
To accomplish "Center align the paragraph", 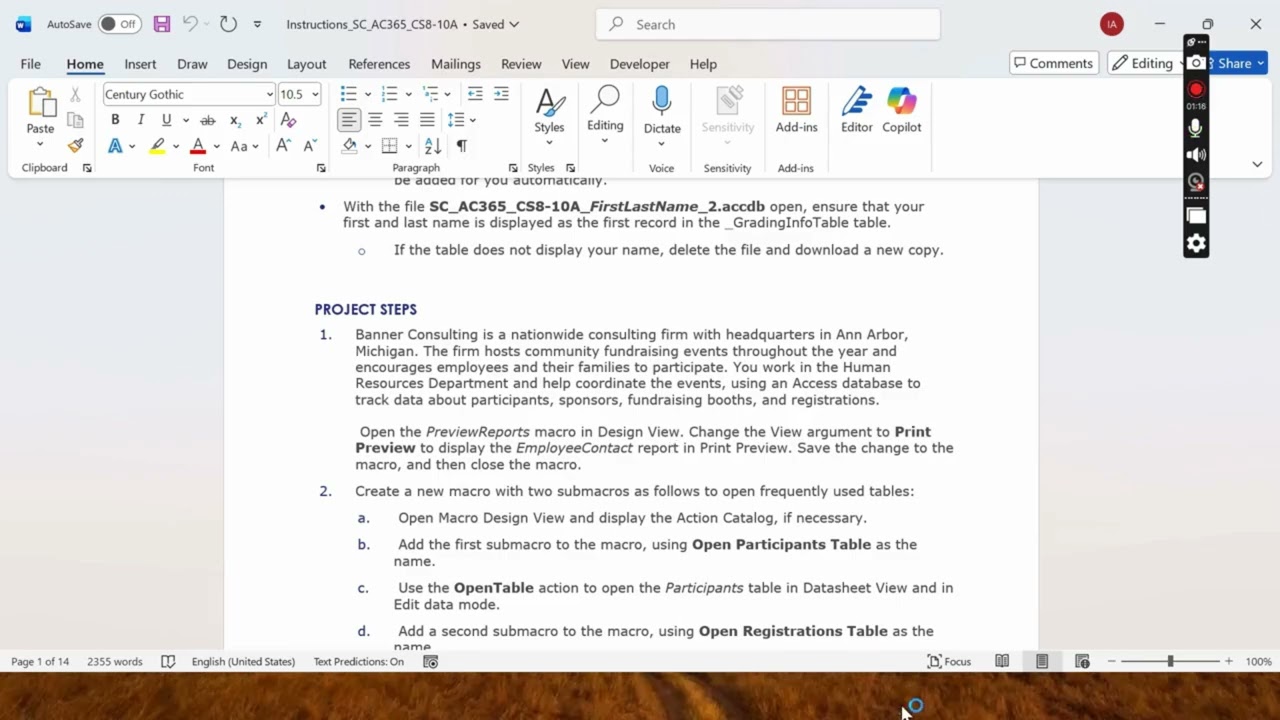I will pos(375,120).
